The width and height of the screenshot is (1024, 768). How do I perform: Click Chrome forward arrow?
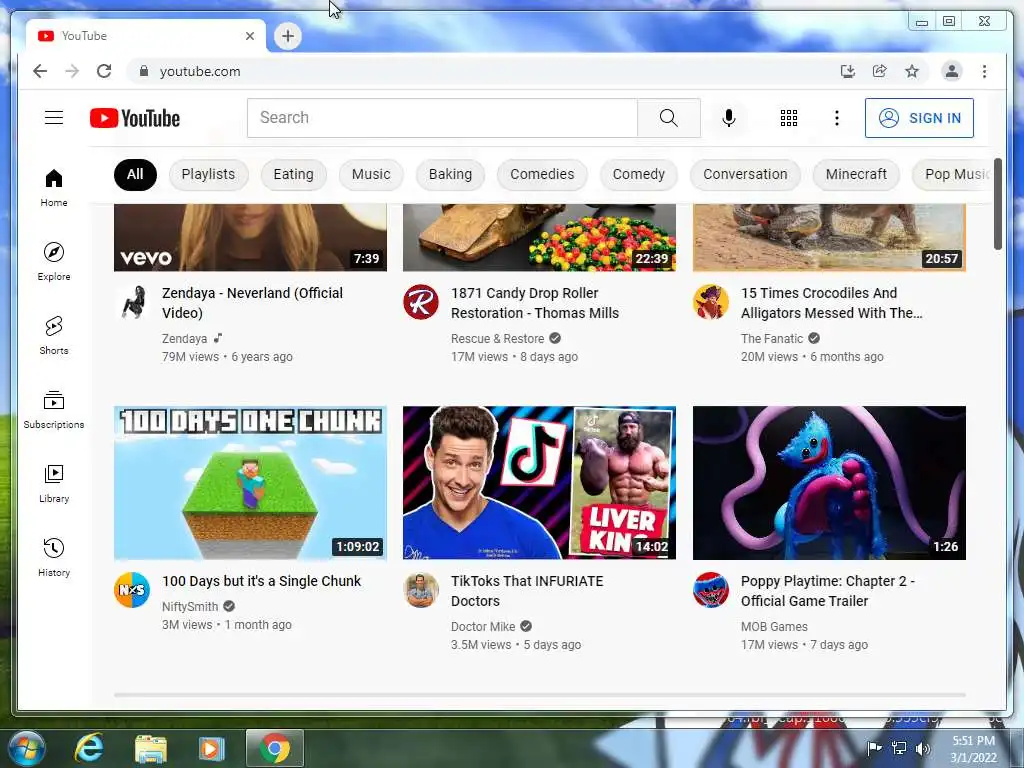(72, 71)
